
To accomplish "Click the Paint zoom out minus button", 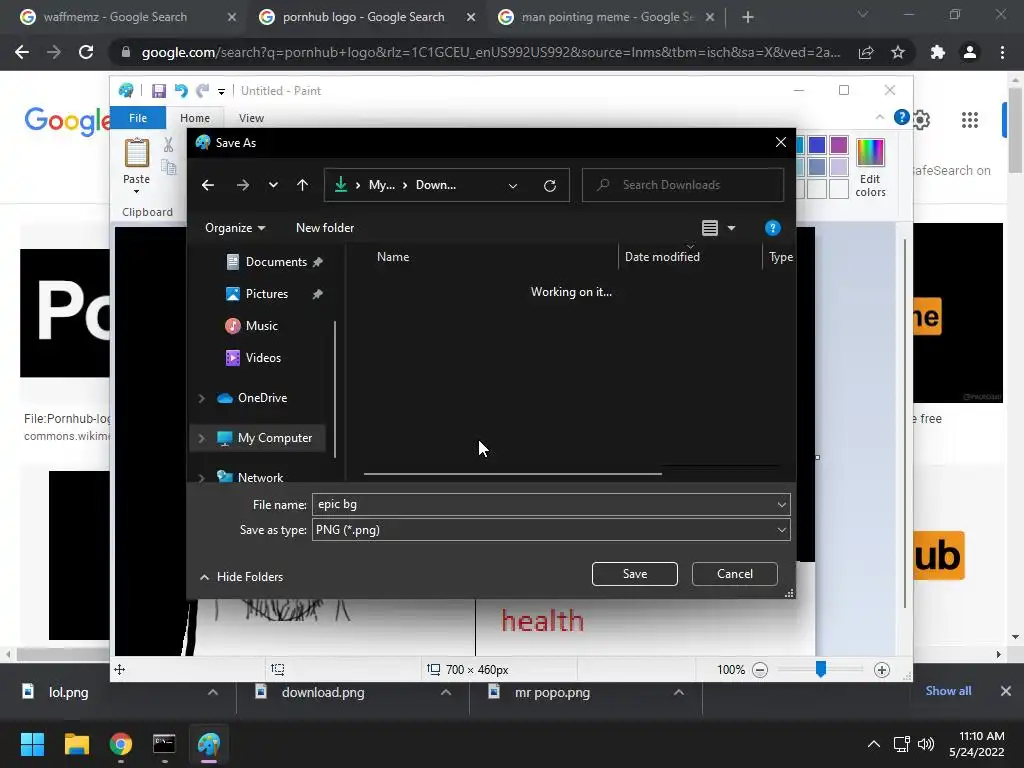I will click(x=760, y=670).
